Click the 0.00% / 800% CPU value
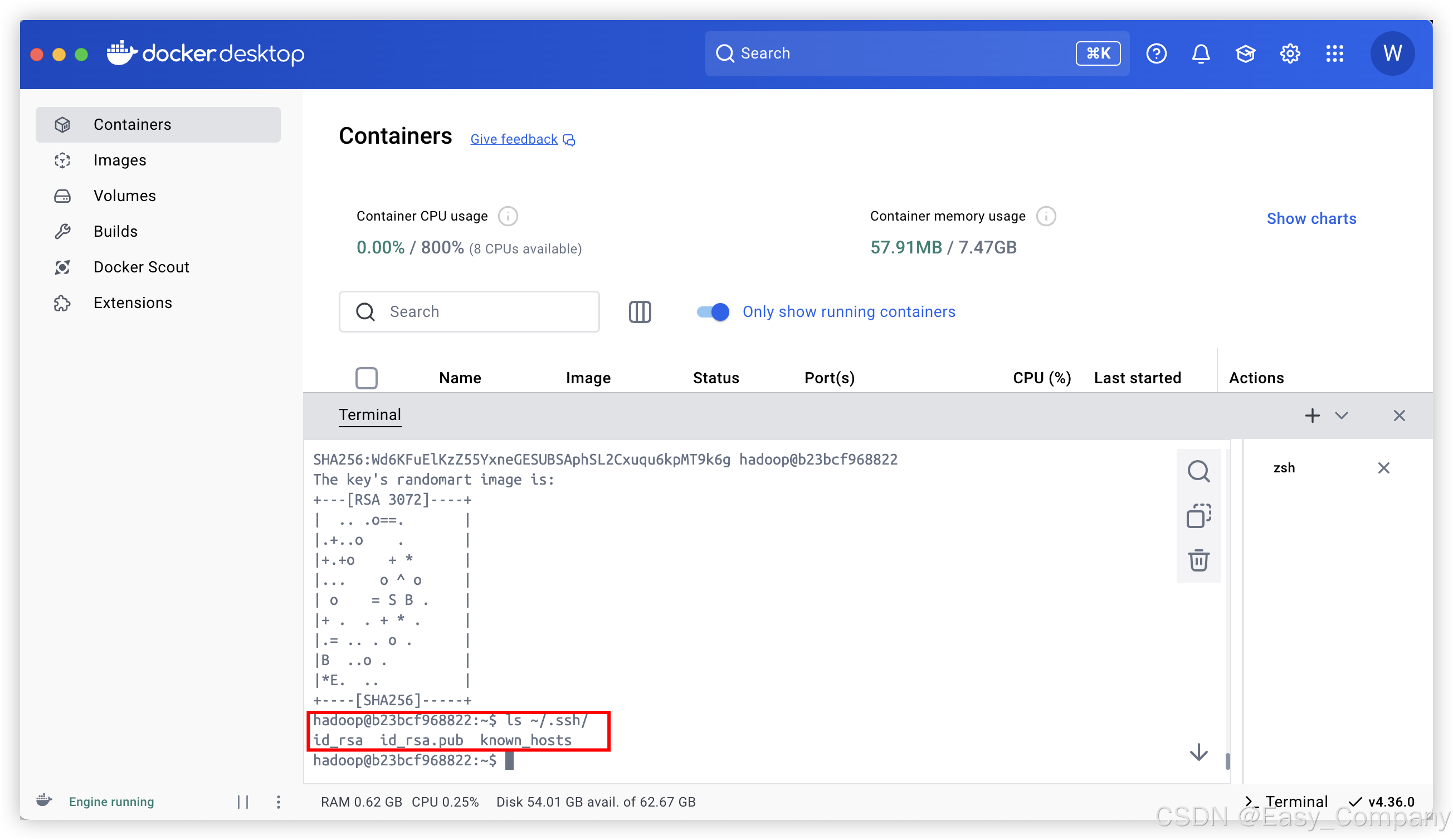The height and width of the screenshot is (840, 1453). (x=410, y=248)
